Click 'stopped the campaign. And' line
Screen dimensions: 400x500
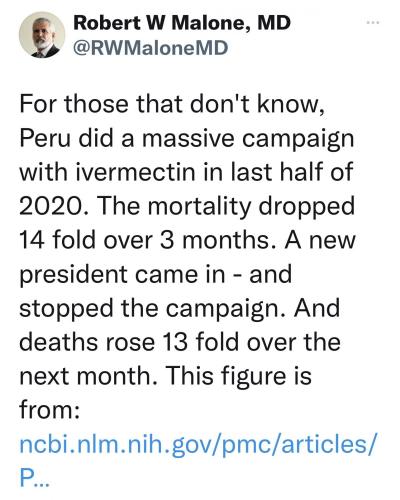pyautogui.click(x=180, y=309)
